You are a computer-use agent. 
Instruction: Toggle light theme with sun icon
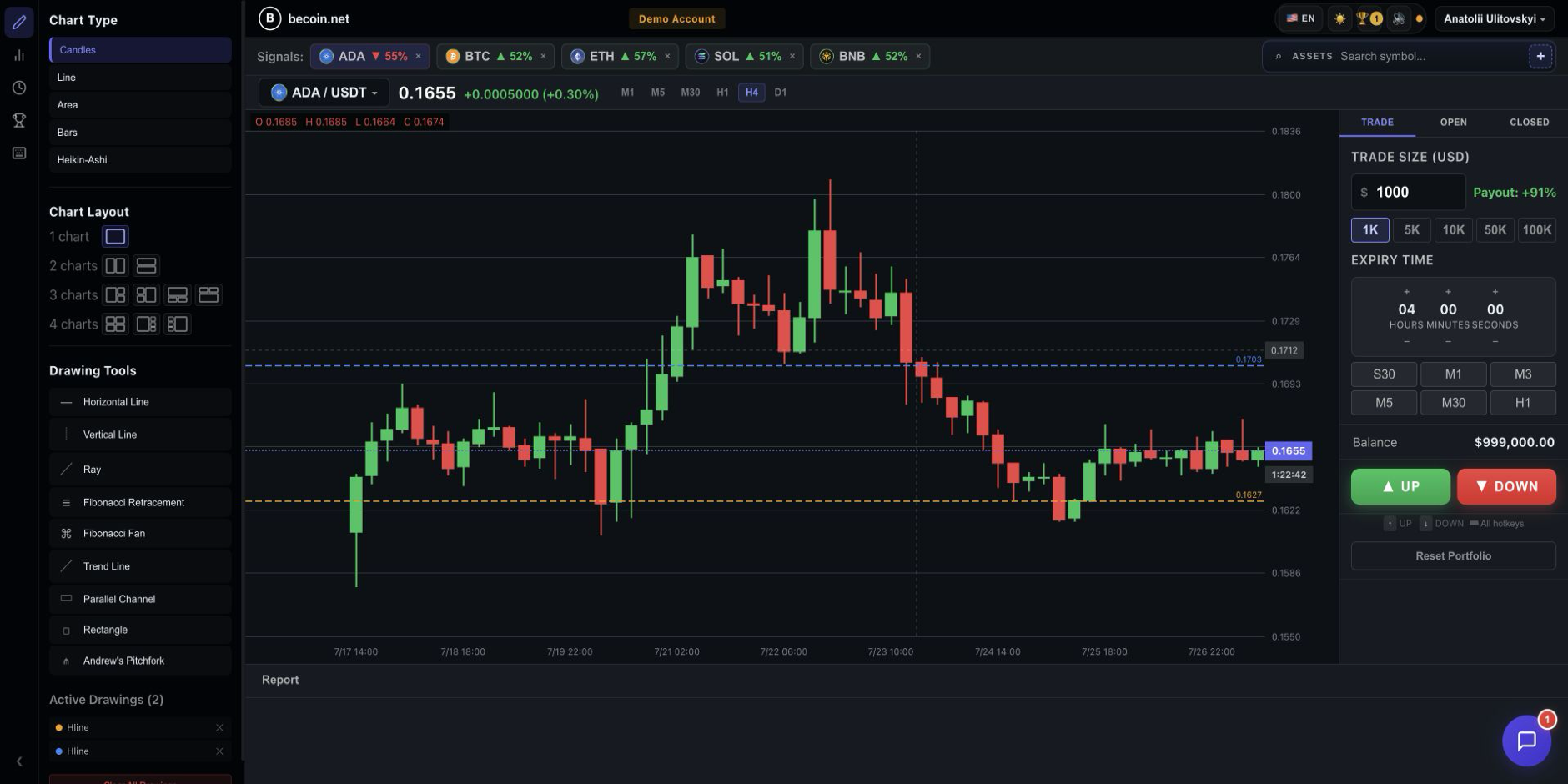point(1339,18)
